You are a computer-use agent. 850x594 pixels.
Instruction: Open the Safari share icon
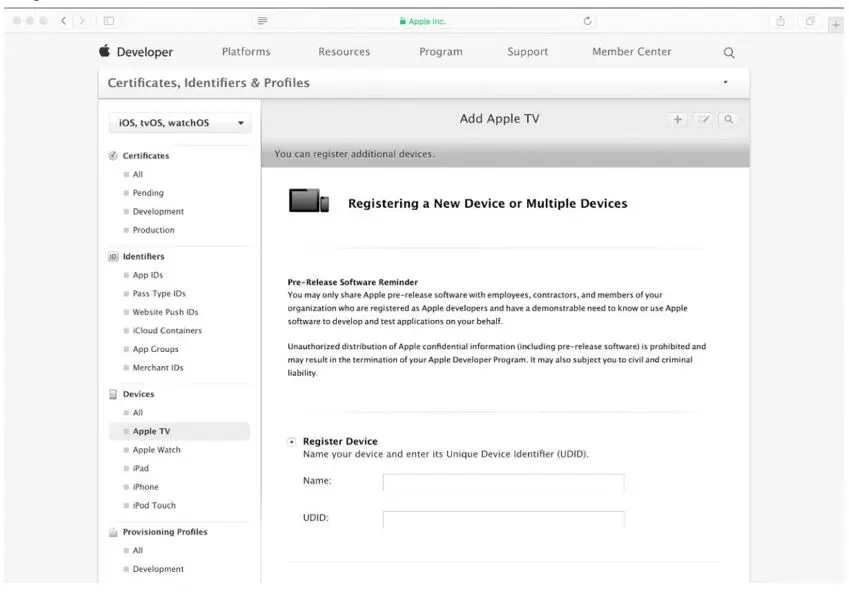point(781,21)
